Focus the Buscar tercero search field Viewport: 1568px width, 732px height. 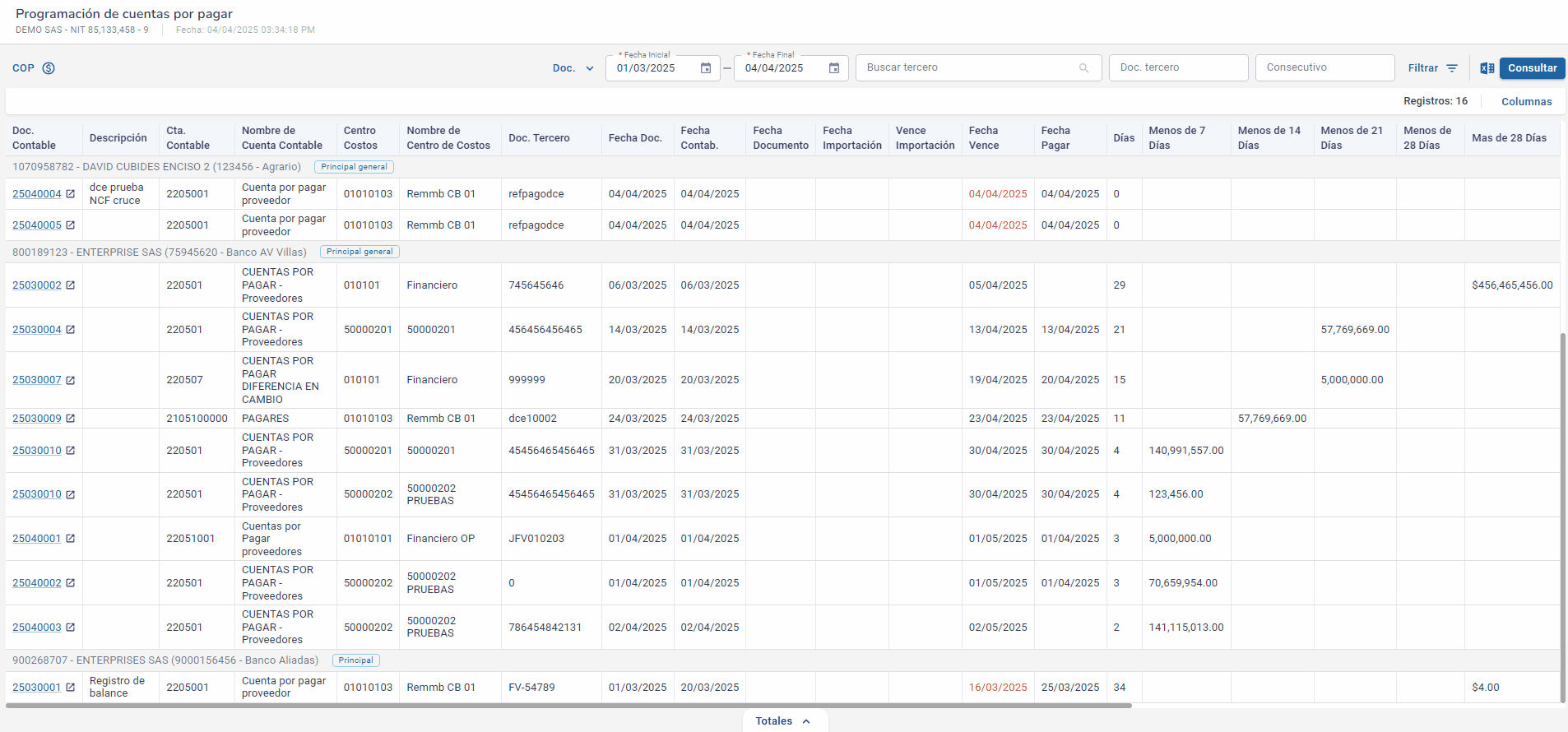click(978, 68)
